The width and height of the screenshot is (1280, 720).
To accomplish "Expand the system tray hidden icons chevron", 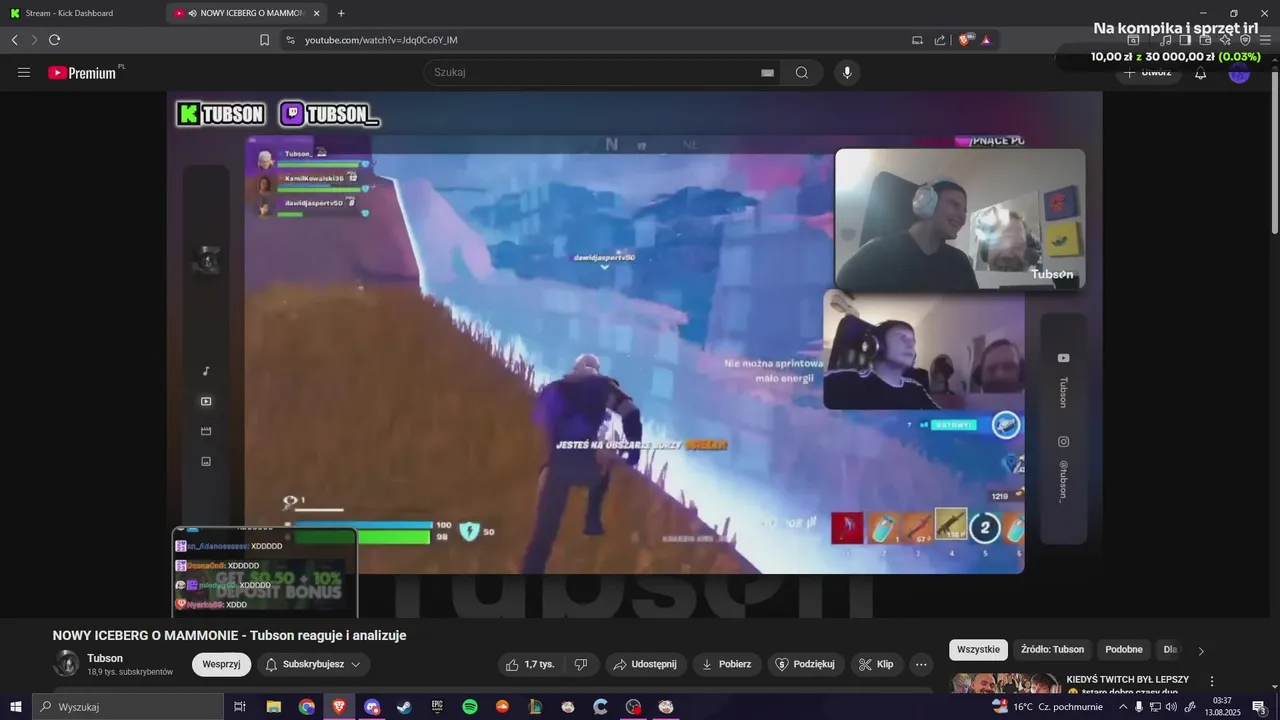I will coord(1122,706).
